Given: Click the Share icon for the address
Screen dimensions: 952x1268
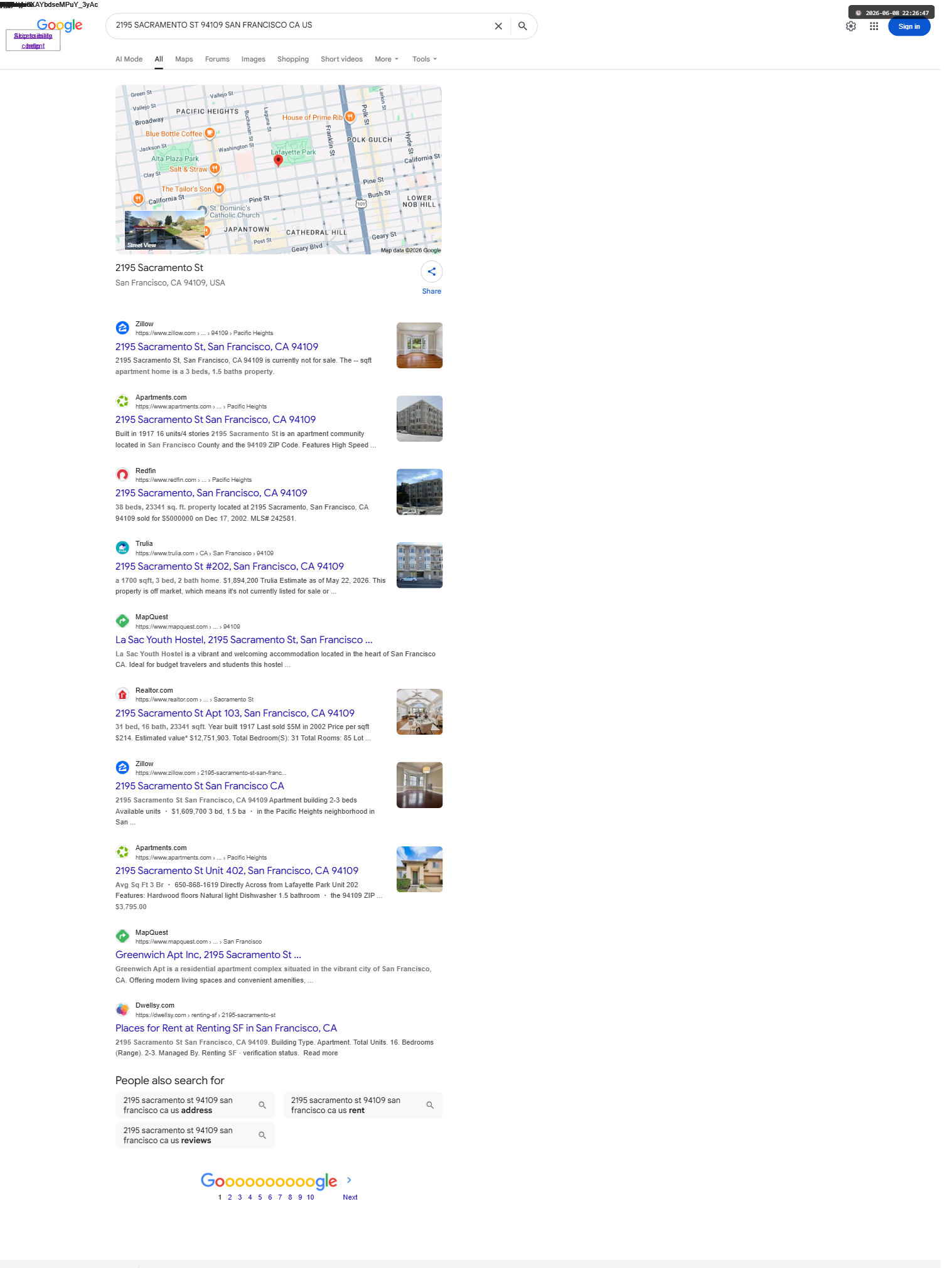Looking at the screenshot, I should 432,272.
